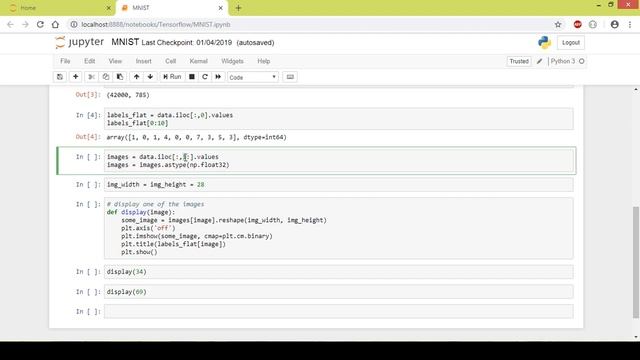Go forward in browser history
The width and height of the screenshot is (640, 360).
(x=25, y=24)
